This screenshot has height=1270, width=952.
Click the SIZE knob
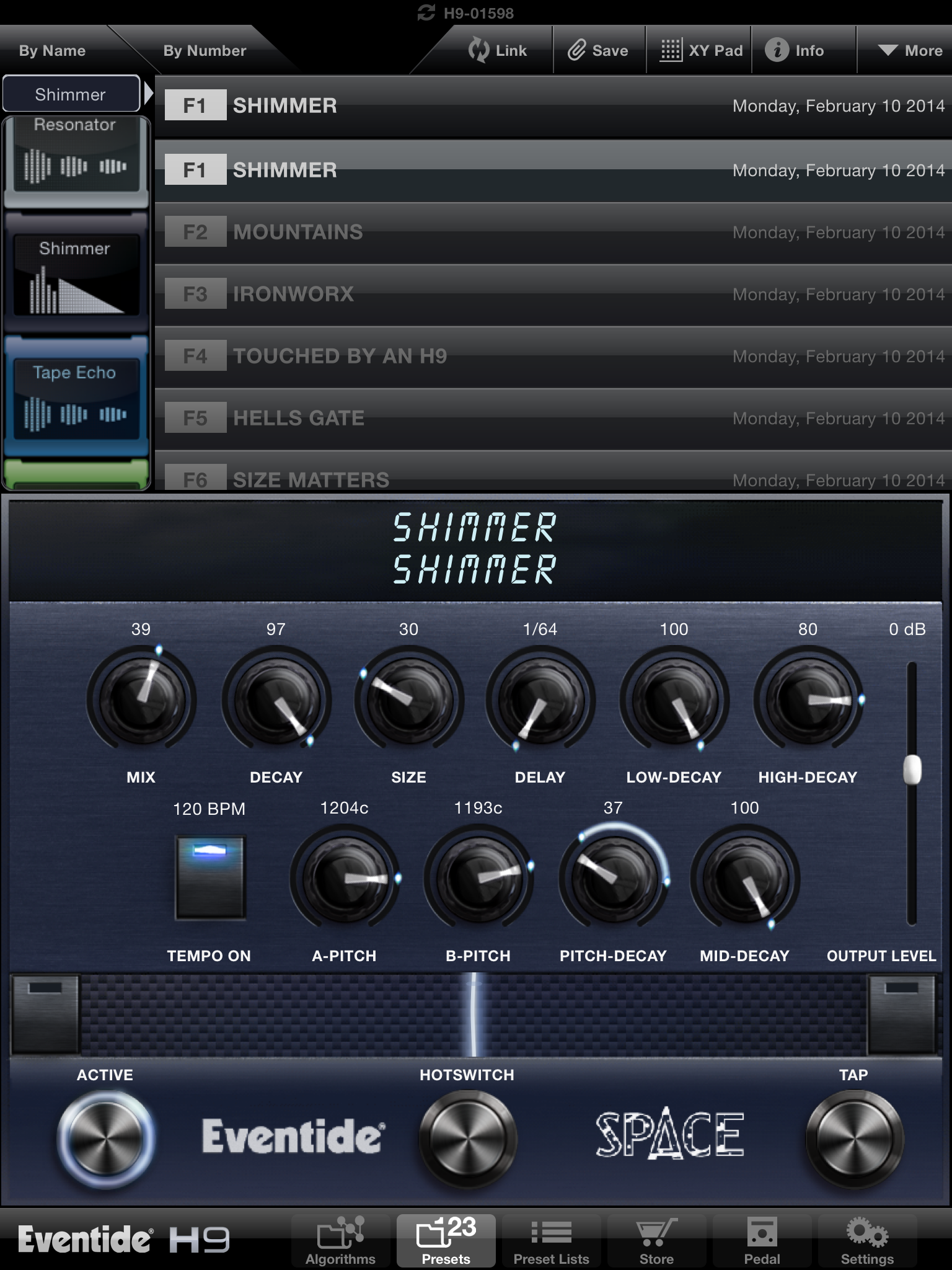[x=409, y=699]
